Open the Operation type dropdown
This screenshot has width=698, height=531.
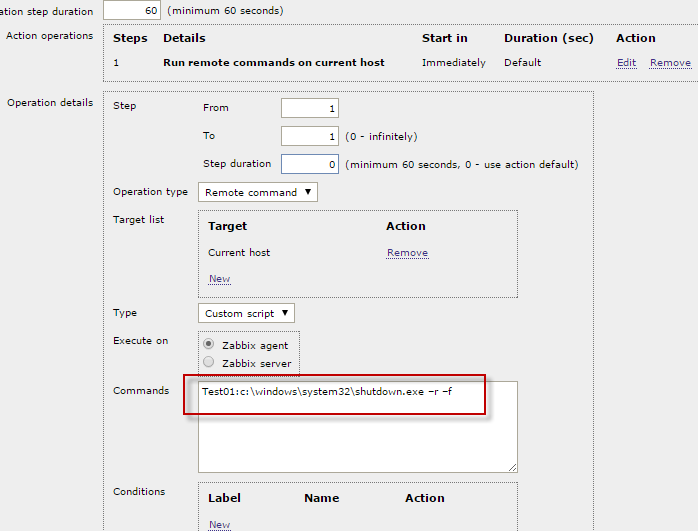point(258,192)
